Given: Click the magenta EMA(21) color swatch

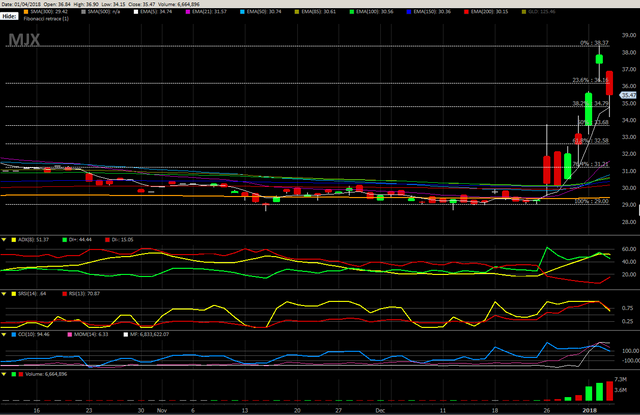Looking at the screenshot, I should (188, 12).
